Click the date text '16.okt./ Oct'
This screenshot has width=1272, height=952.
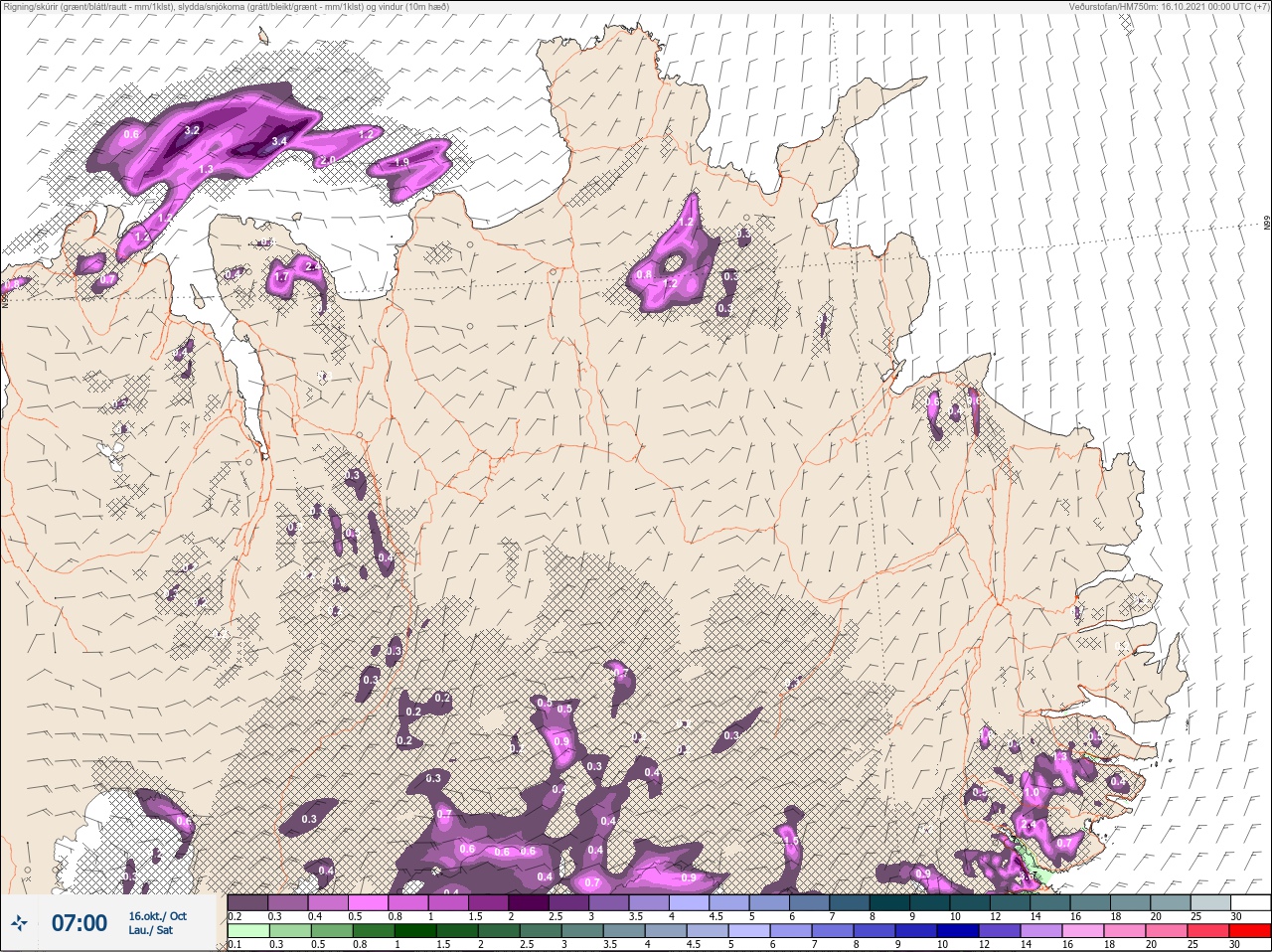click(x=157, y=916)
